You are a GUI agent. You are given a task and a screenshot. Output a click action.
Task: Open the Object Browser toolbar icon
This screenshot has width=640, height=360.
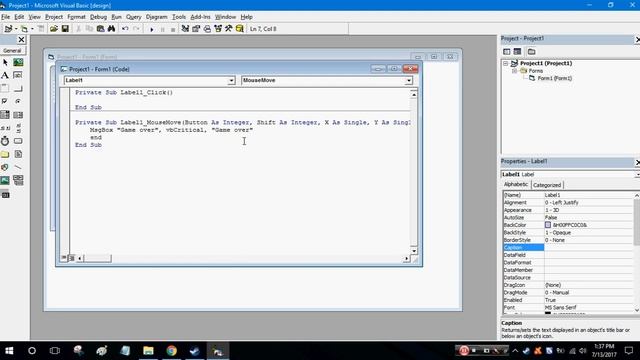(x=218, y=29)
